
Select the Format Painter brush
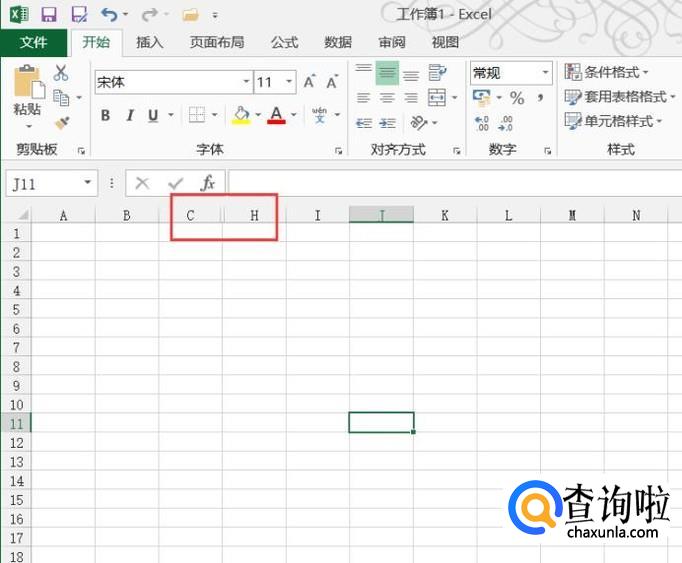[63, 123]
